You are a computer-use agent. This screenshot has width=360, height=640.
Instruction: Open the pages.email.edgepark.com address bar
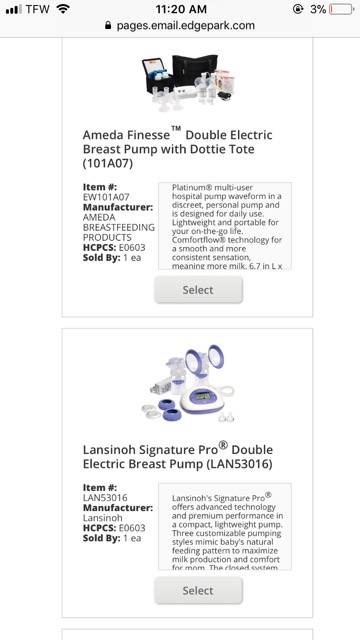(180, 25)
